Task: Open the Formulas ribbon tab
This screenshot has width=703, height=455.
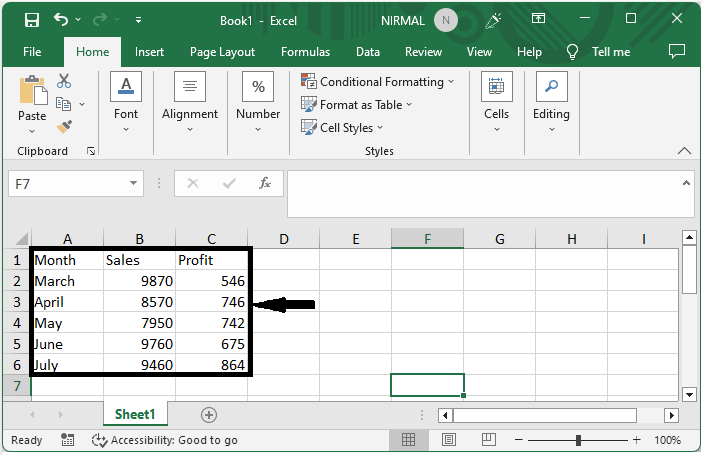Action: 305,52
